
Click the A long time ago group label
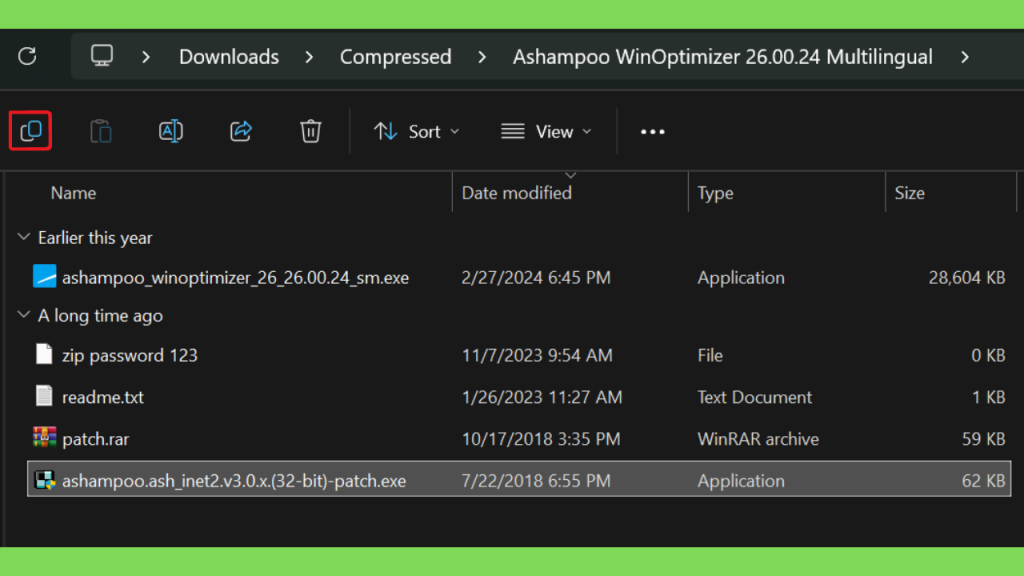click(100, 315)
